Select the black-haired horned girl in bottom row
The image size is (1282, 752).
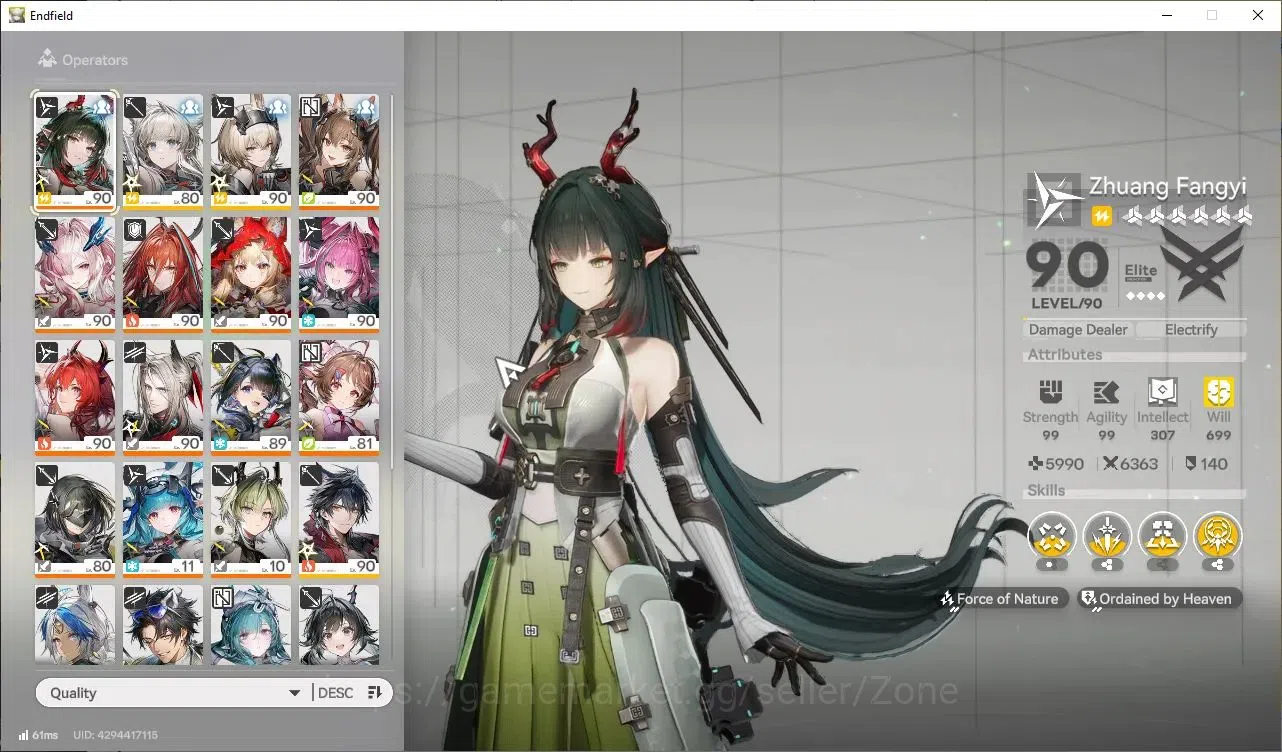pos(339,625)
